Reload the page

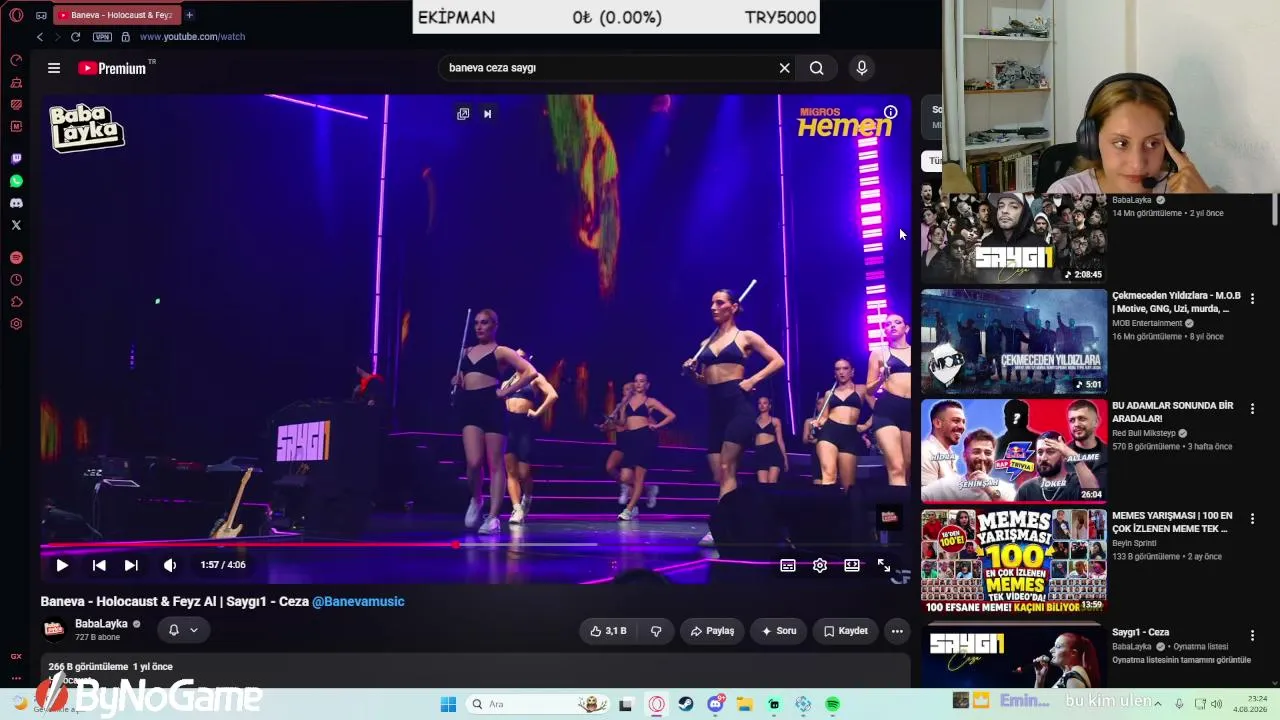click(75, 37)
